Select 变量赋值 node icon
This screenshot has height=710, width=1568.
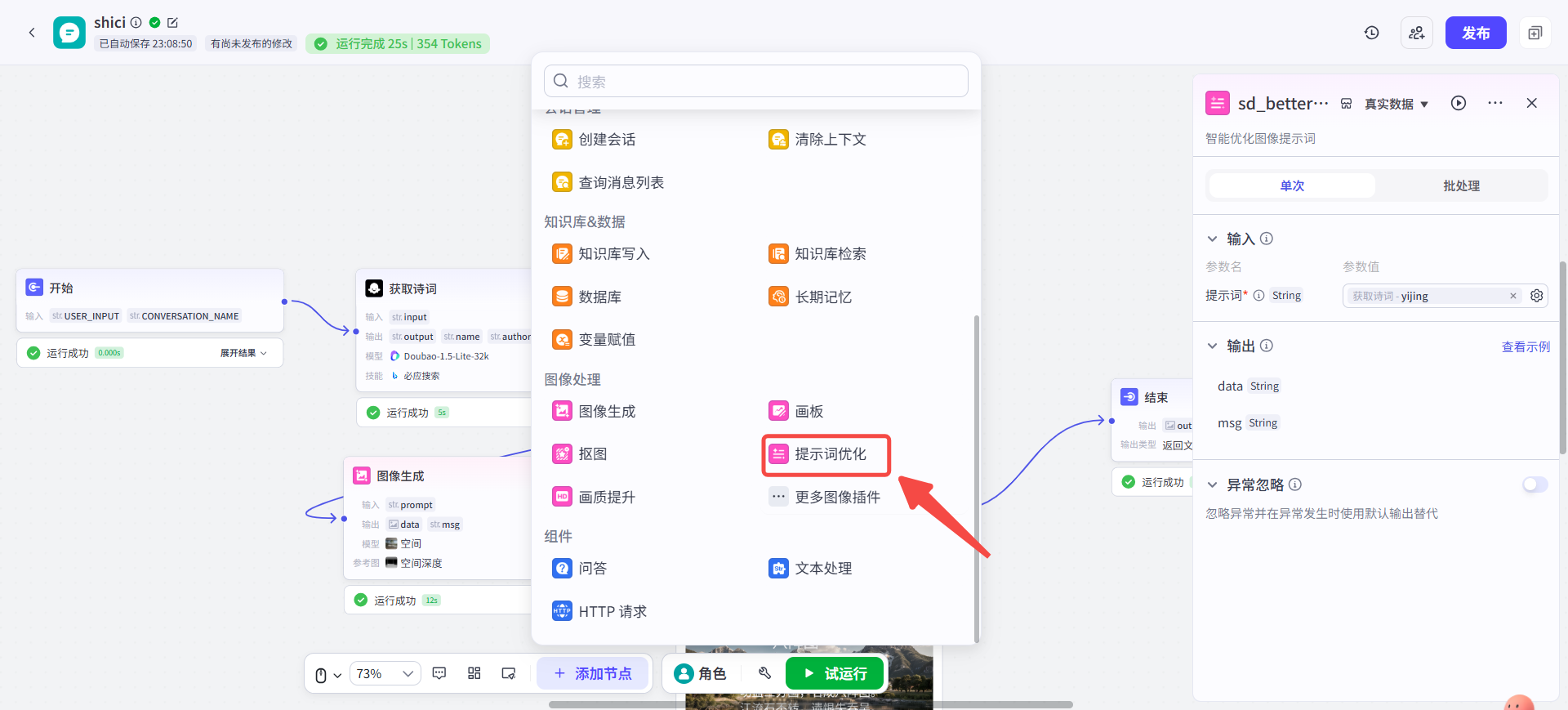[562, 339]
